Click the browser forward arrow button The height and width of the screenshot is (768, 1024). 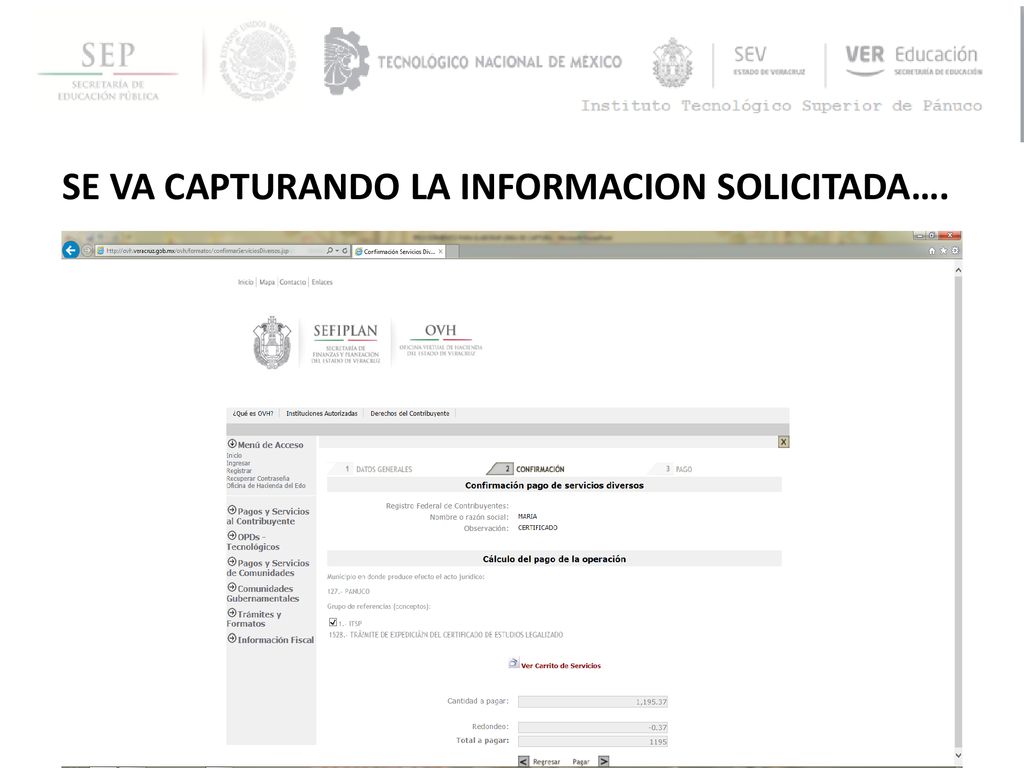click(x=87, y=251)
